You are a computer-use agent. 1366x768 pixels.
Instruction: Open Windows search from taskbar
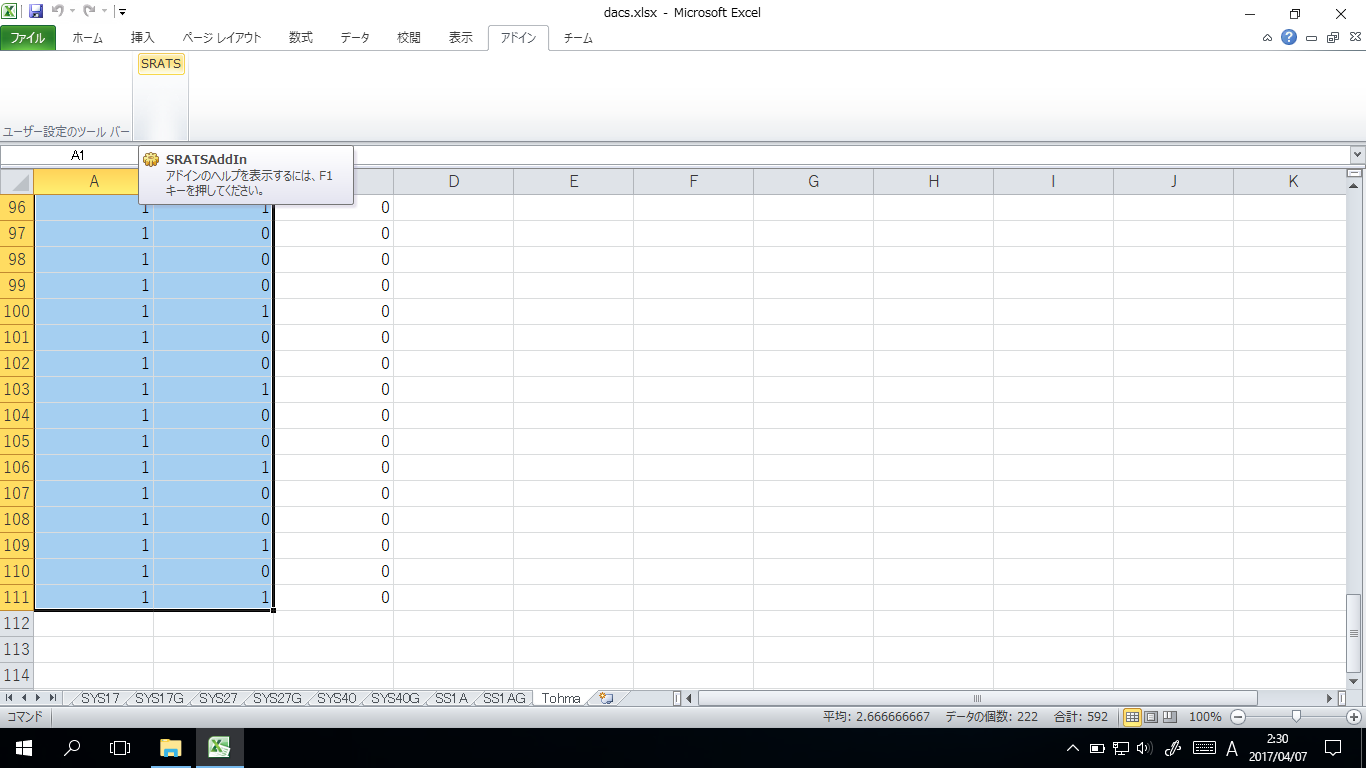point(72,747)
